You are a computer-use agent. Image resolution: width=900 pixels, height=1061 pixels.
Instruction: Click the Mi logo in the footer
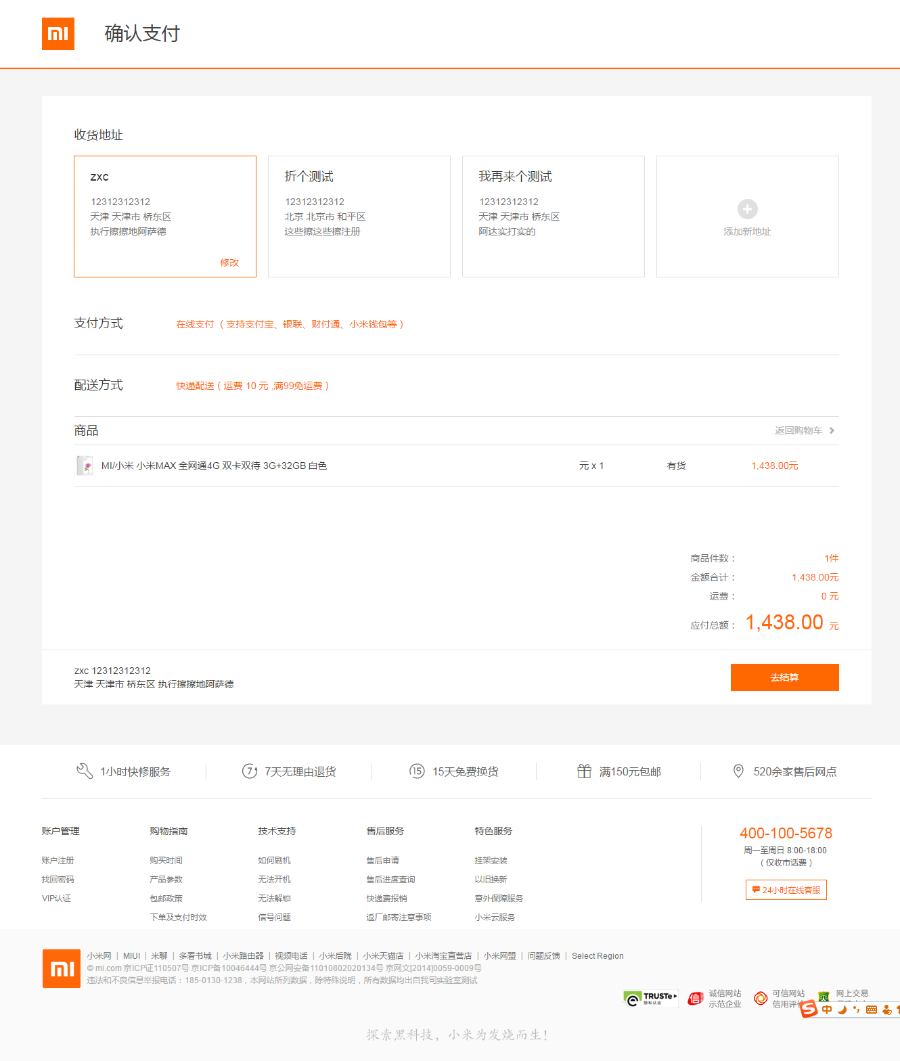(62, 968)
